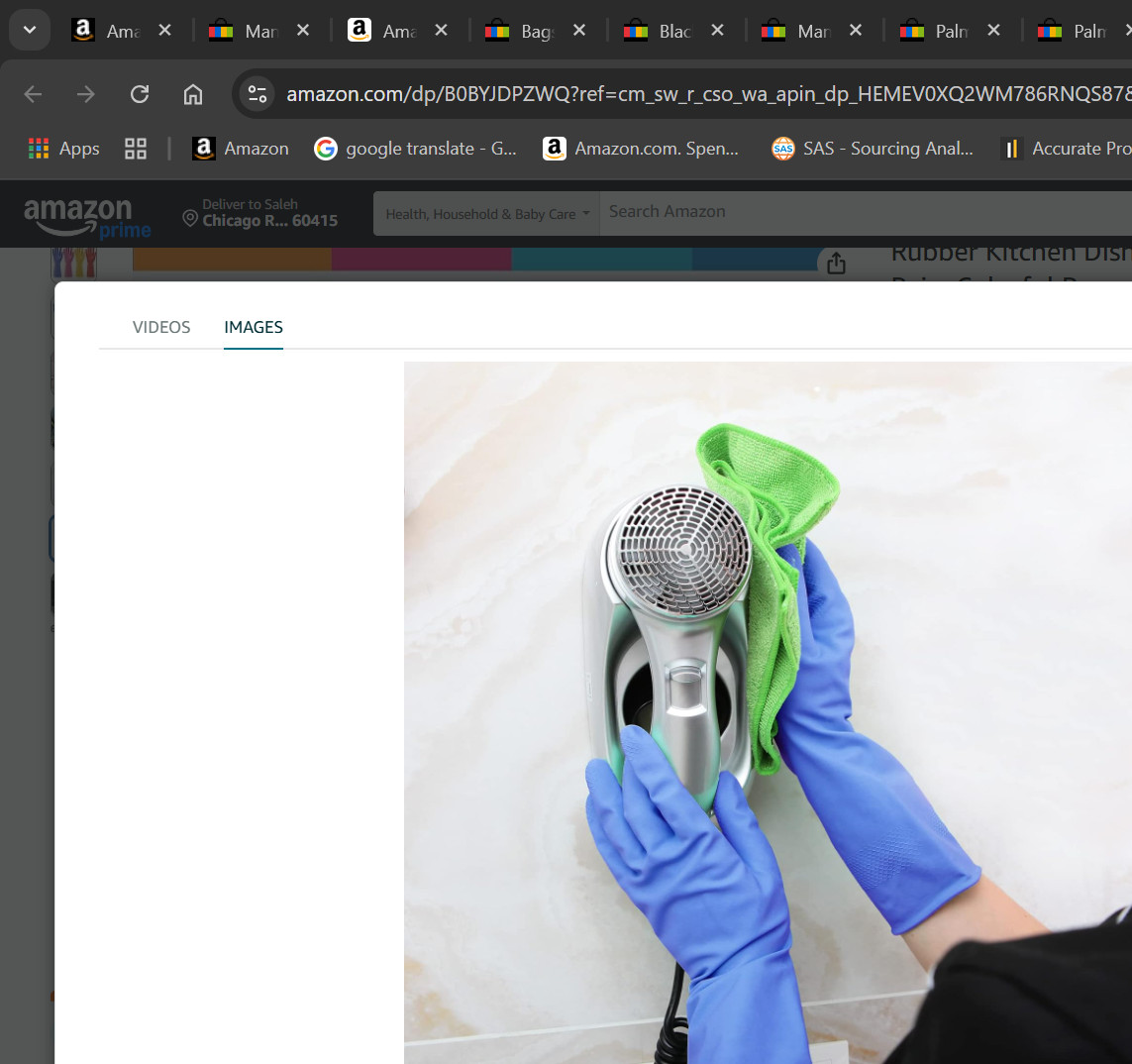Share the product via share icon
1132x1064 pixels.
pyautogui.click(x=836, y=263)
